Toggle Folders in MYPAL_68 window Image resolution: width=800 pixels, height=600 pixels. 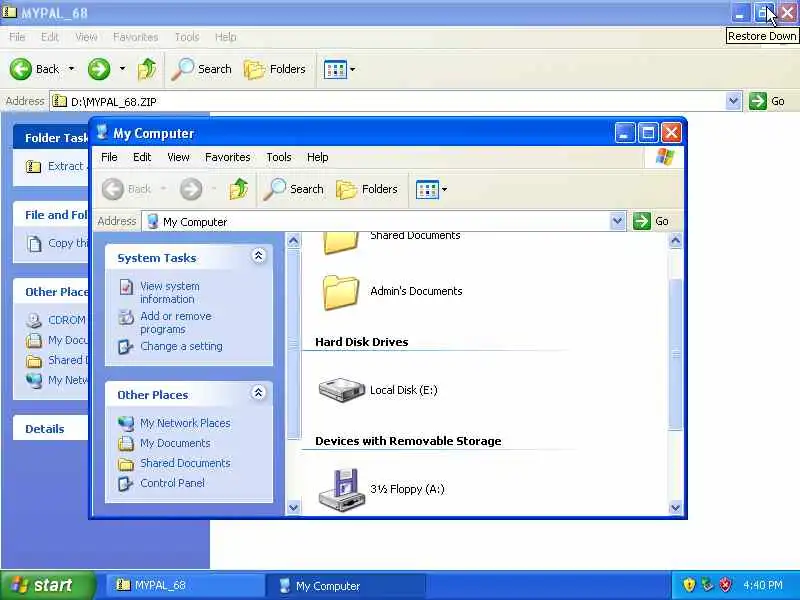pos(275,69)
